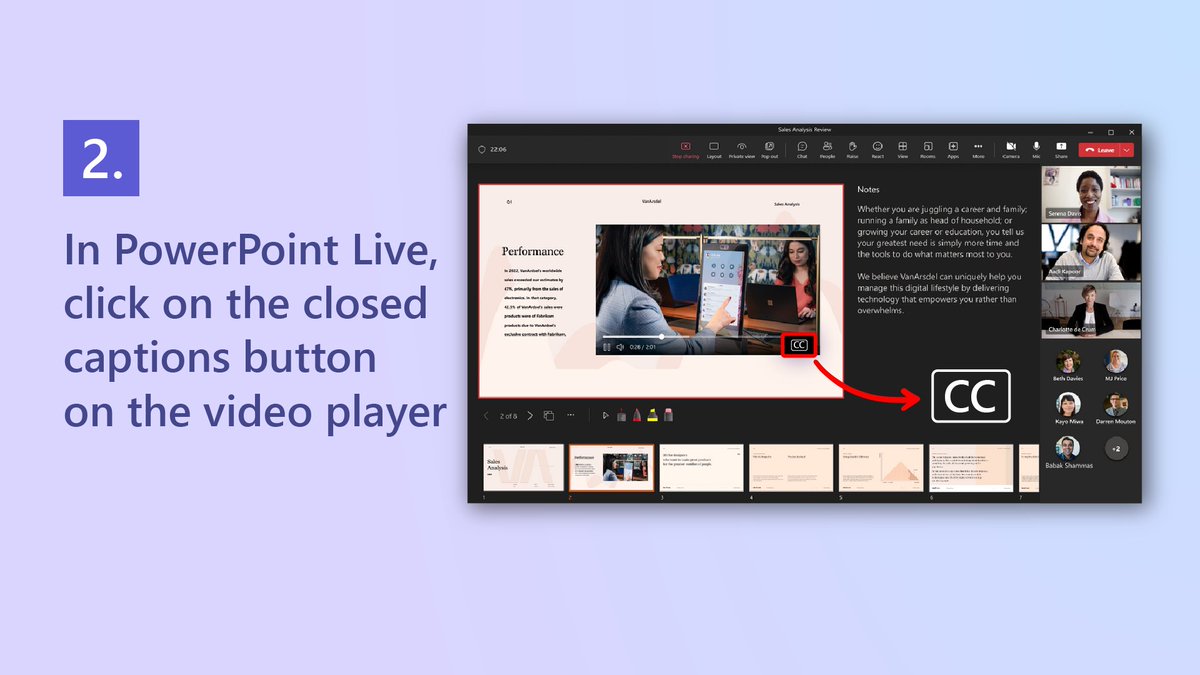Open more slide options ellipsis
This screenshot has height=675, width=1200.
tap(570, 414)
